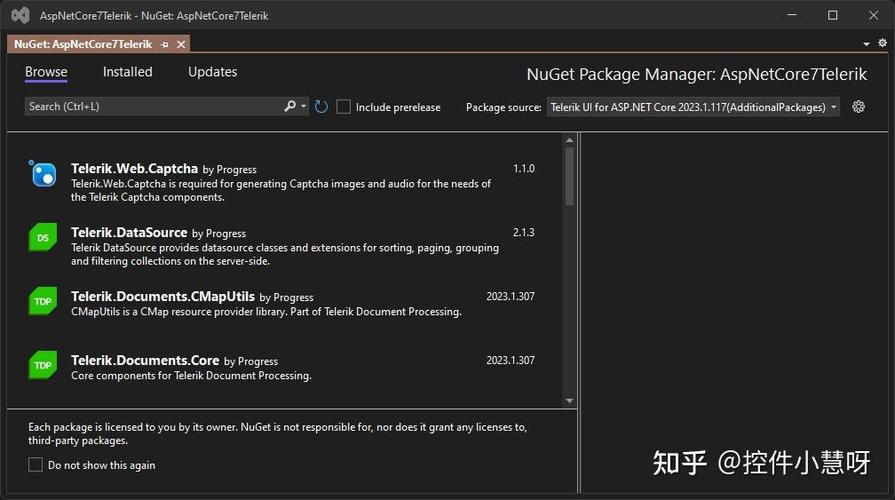The width and height of the screenshot is (895, 500).
Task: Click the package list scrollbar thumb
Action: 569,176
